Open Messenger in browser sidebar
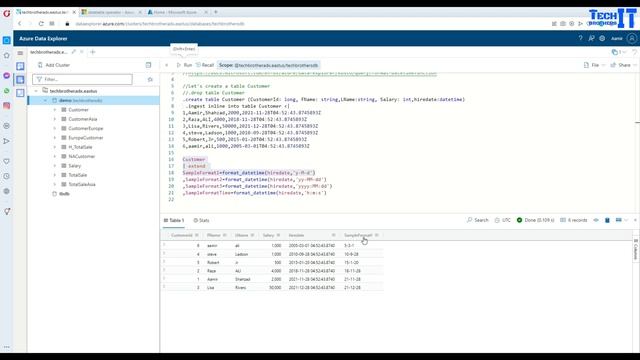This screenshot has width=640, height=360. pos(7,76)
